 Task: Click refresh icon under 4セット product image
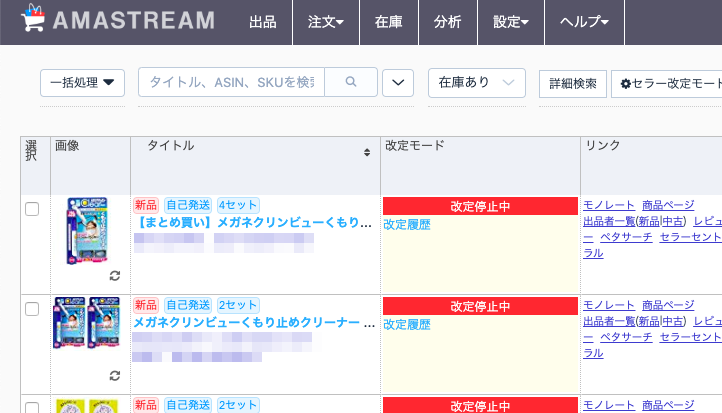pos(115,275)
